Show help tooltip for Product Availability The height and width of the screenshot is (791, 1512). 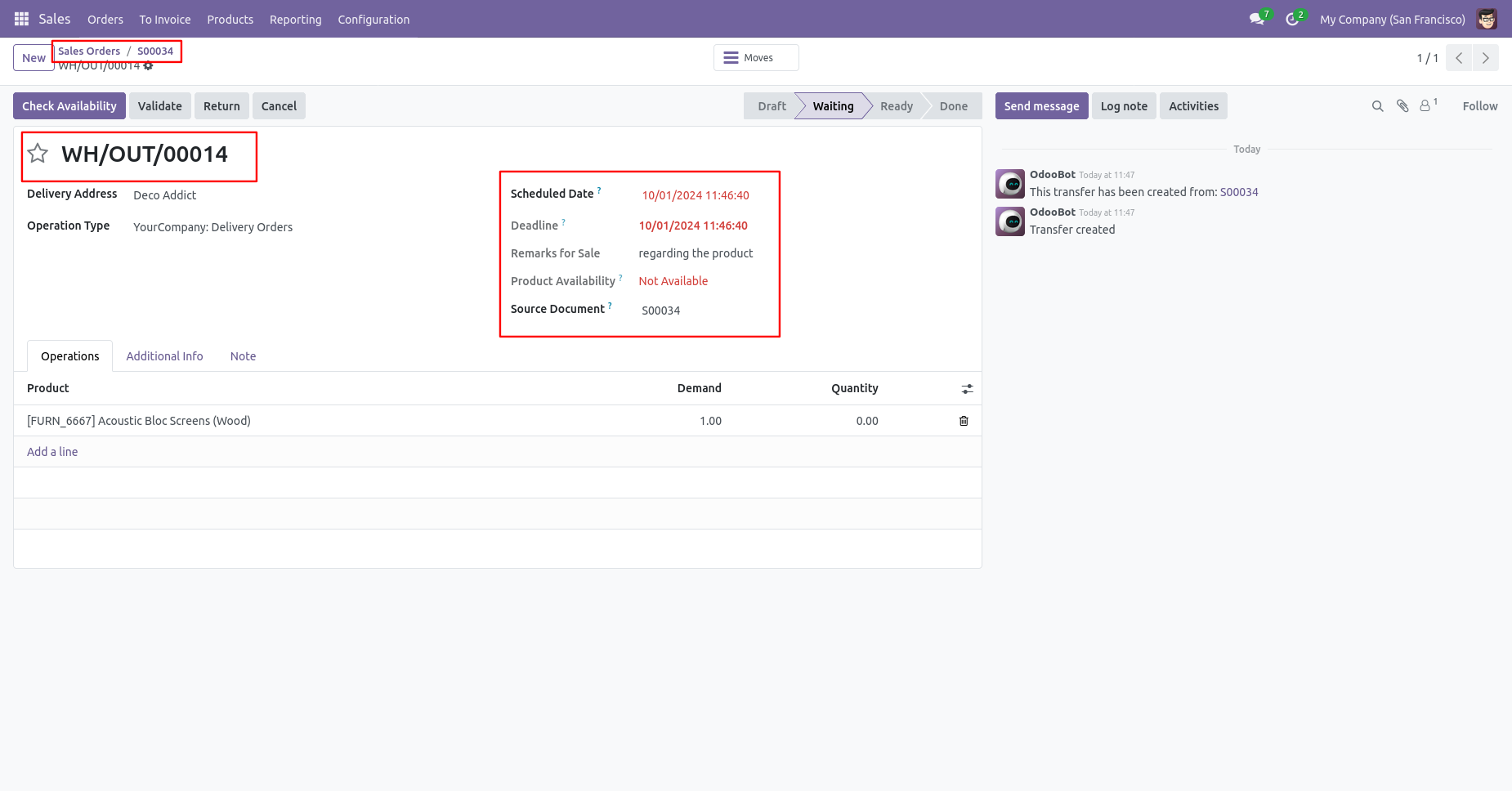pyautogui.click(x=620, y=277)
